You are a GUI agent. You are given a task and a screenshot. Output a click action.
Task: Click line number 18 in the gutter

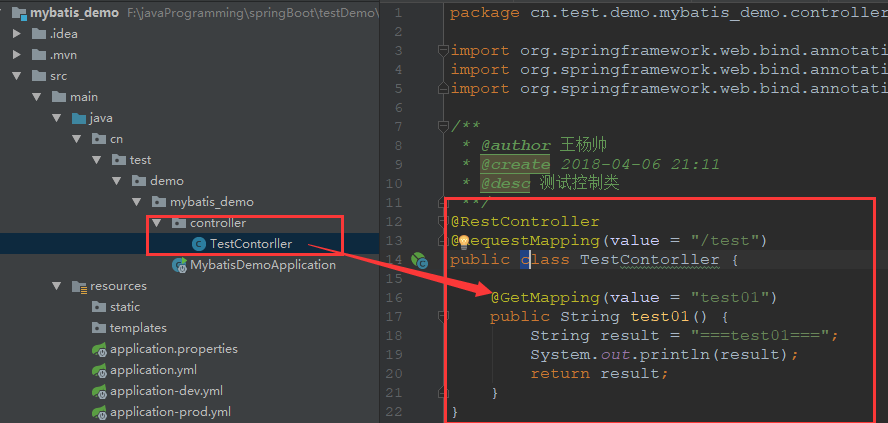pos(396,335)
